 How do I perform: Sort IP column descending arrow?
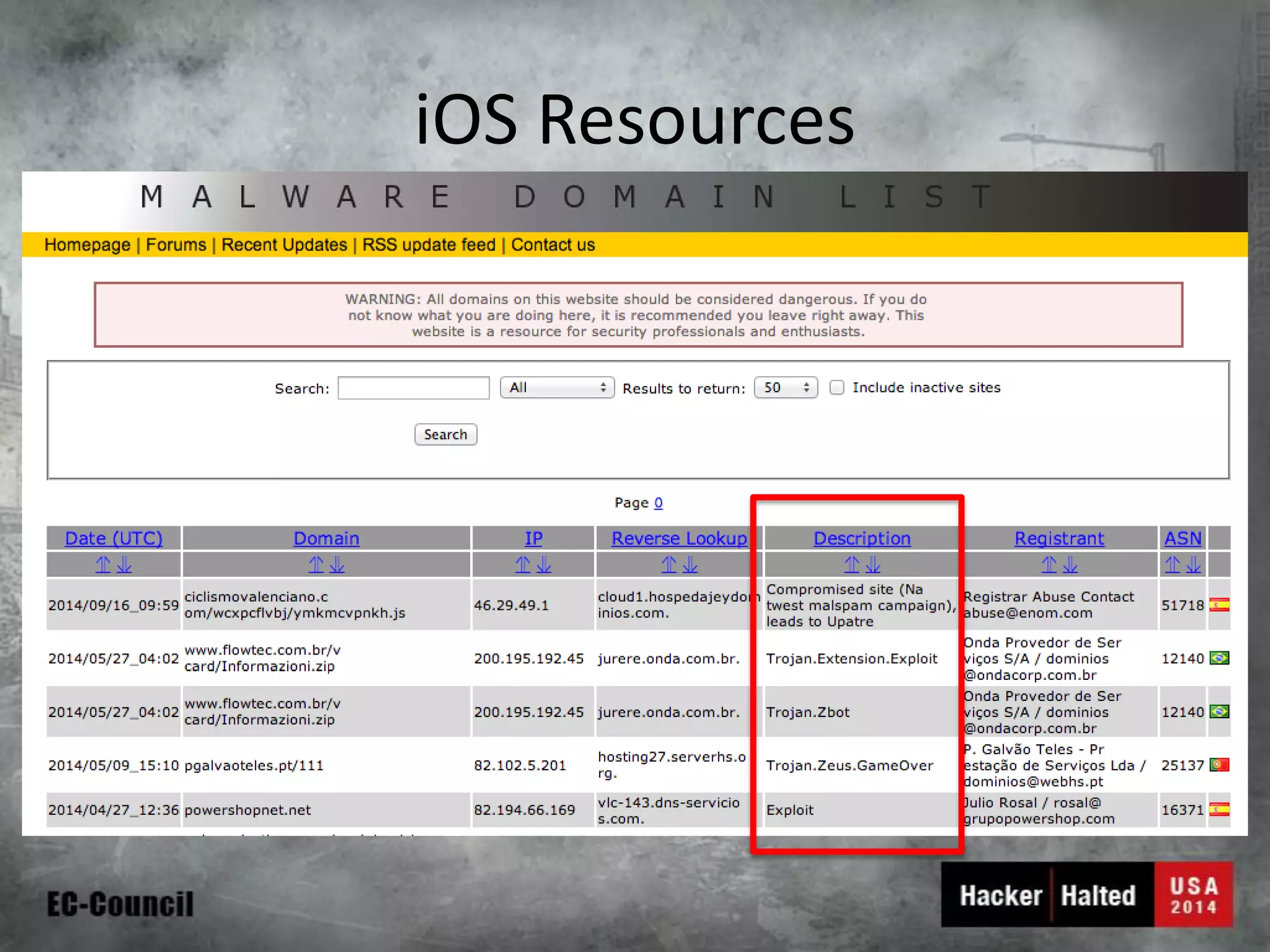click(x=544, y=565)
